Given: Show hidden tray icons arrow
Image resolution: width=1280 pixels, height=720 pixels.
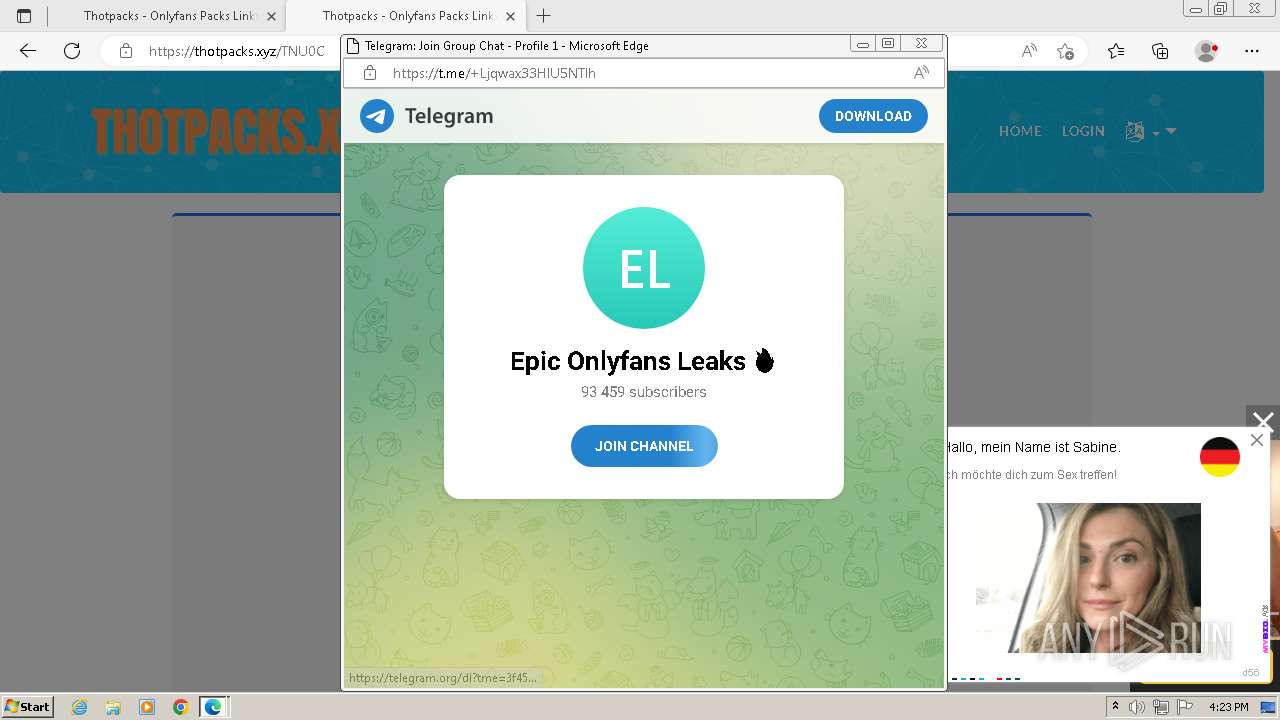Looking at the screenshot, I should (1116, 707).
